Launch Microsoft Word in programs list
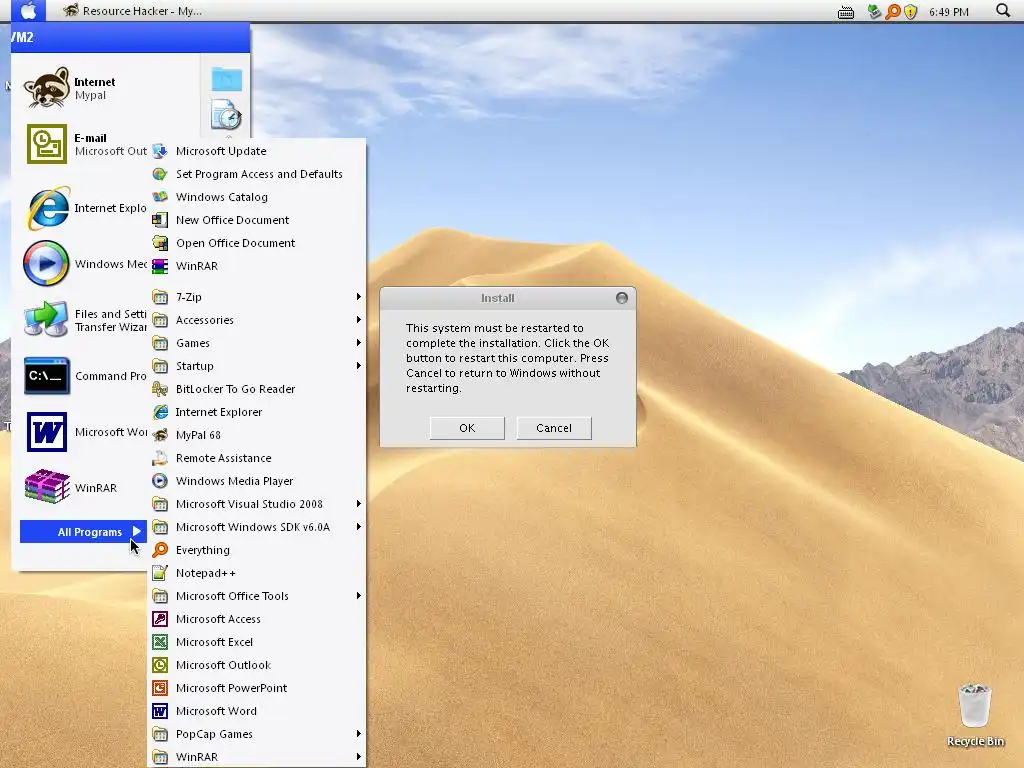 (257, 711)
